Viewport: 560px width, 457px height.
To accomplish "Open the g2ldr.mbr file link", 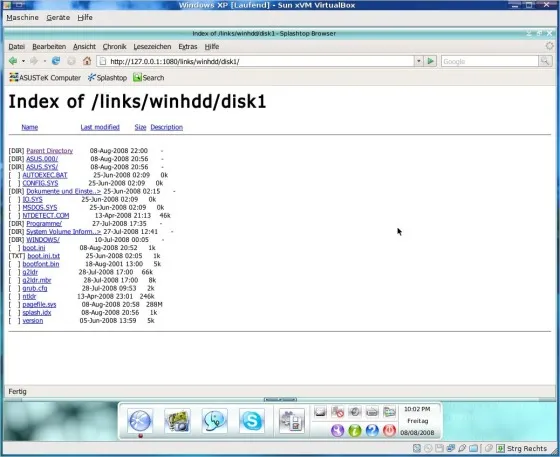I will (37, 280).
